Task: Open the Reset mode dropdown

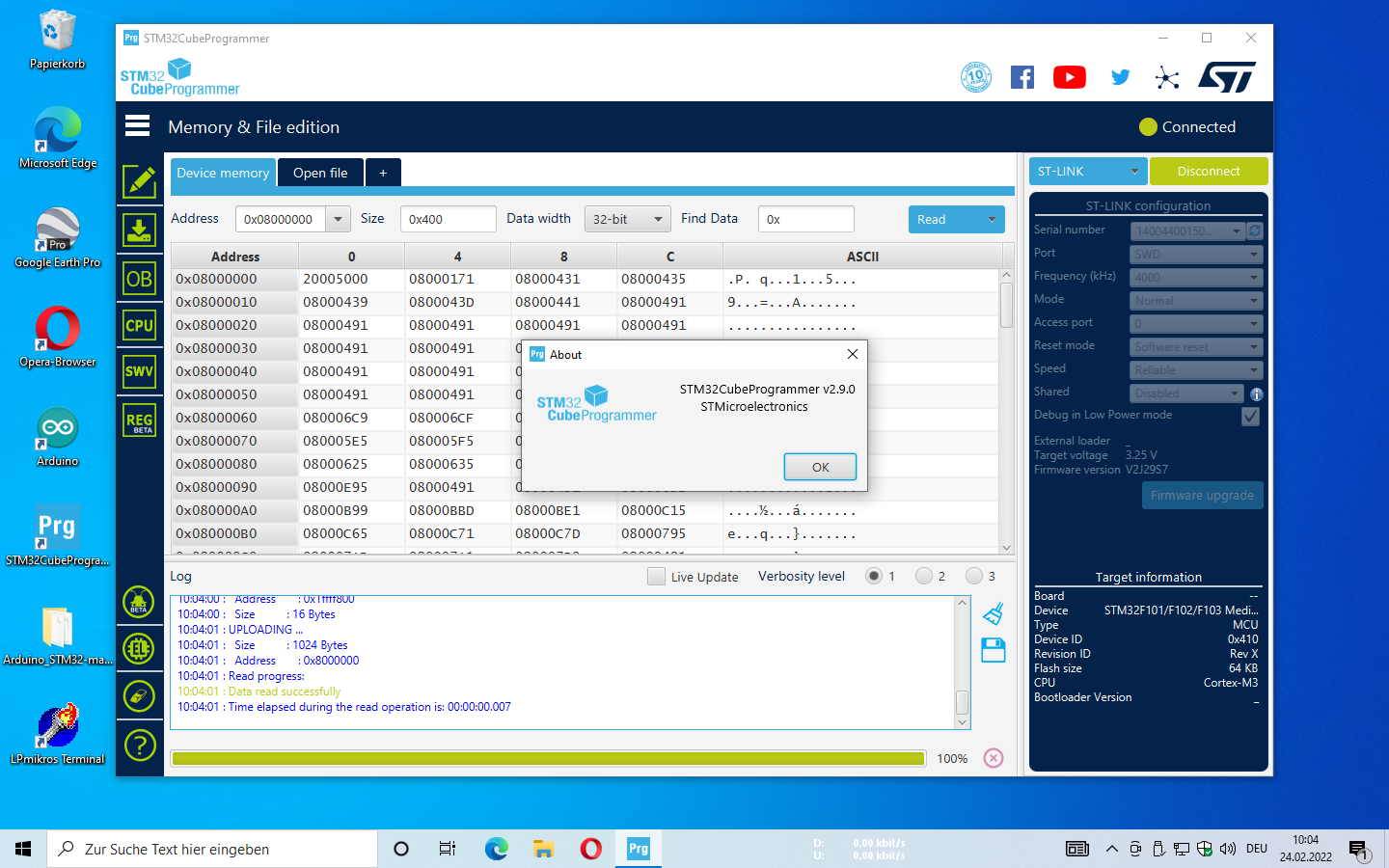Action: tap(1196, 346)
